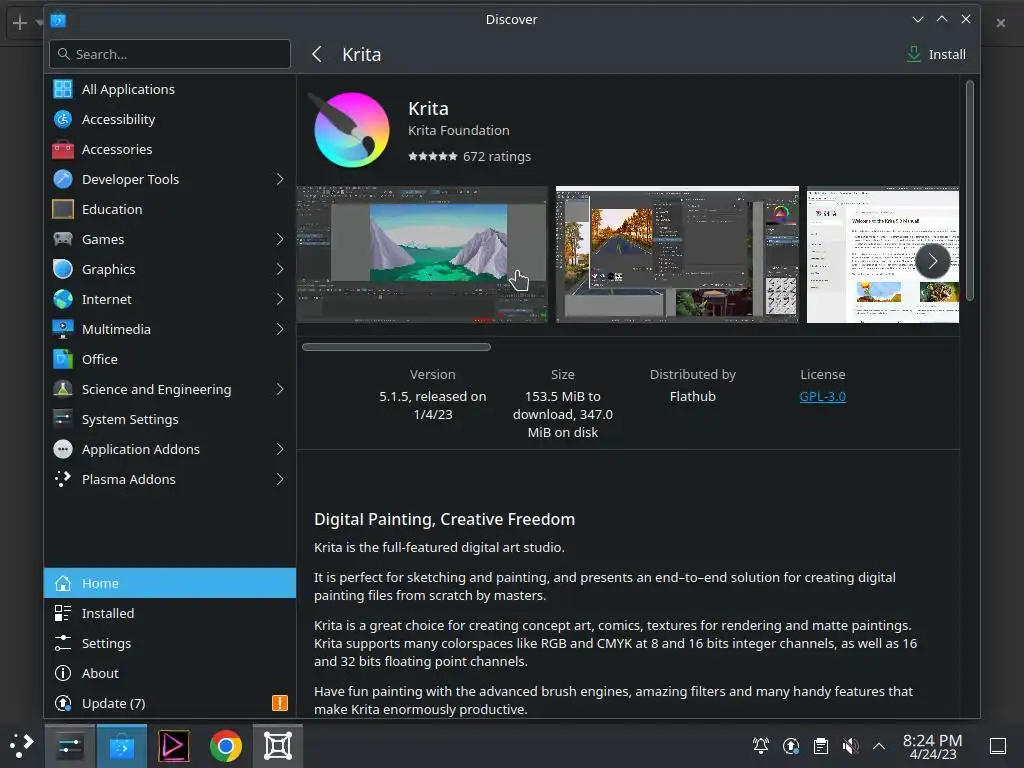Expand the Internet category arrow
The height and width of the screenshot is (768, 1024).
point(280,299)
